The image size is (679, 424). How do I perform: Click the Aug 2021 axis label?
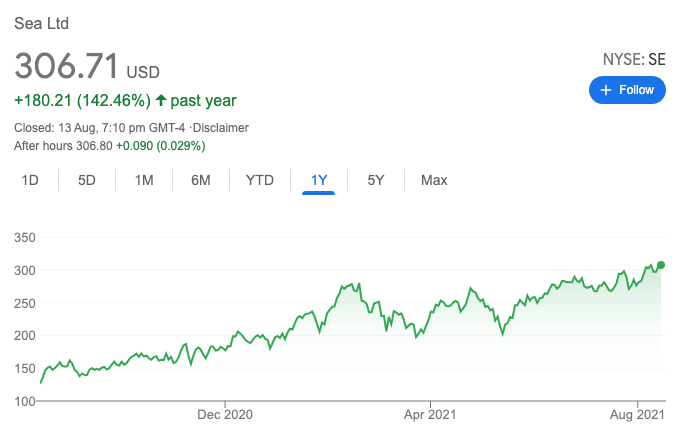point(636,413)
